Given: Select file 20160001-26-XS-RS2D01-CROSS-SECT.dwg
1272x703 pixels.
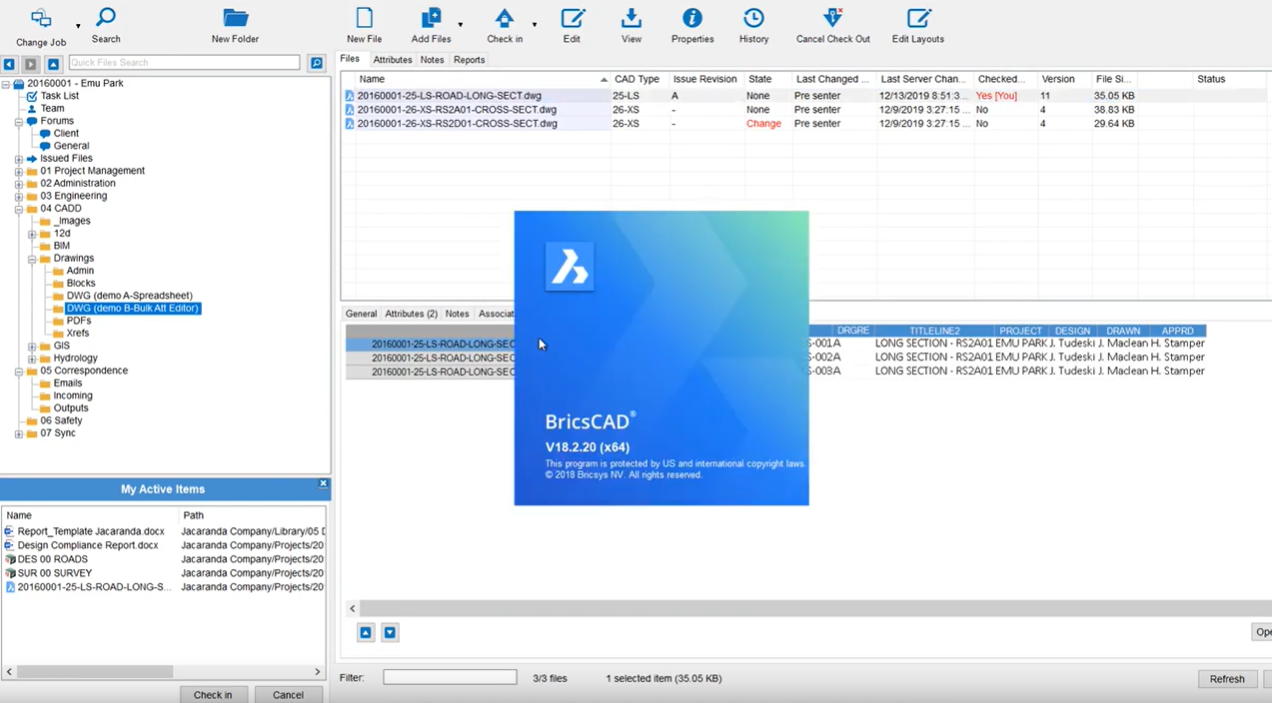Looking at the screenshot, I should coord(457,124).
